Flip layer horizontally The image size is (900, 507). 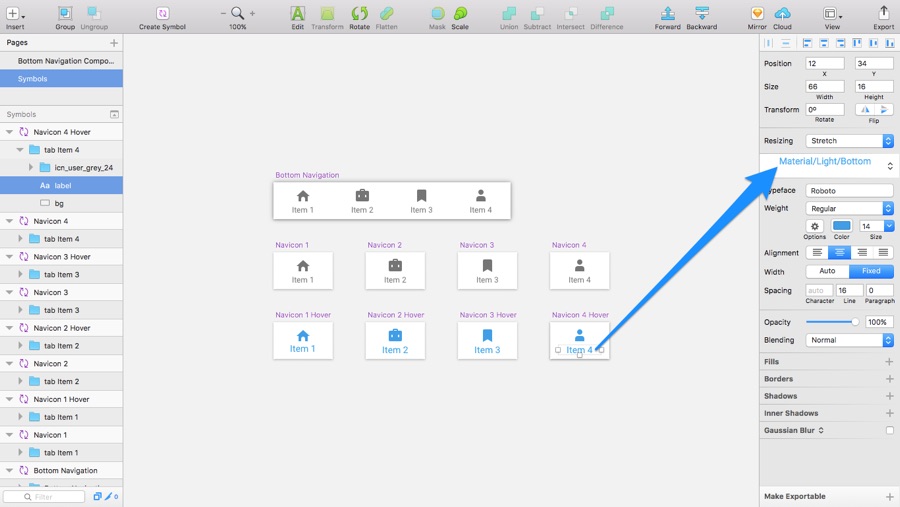(865, 110)
